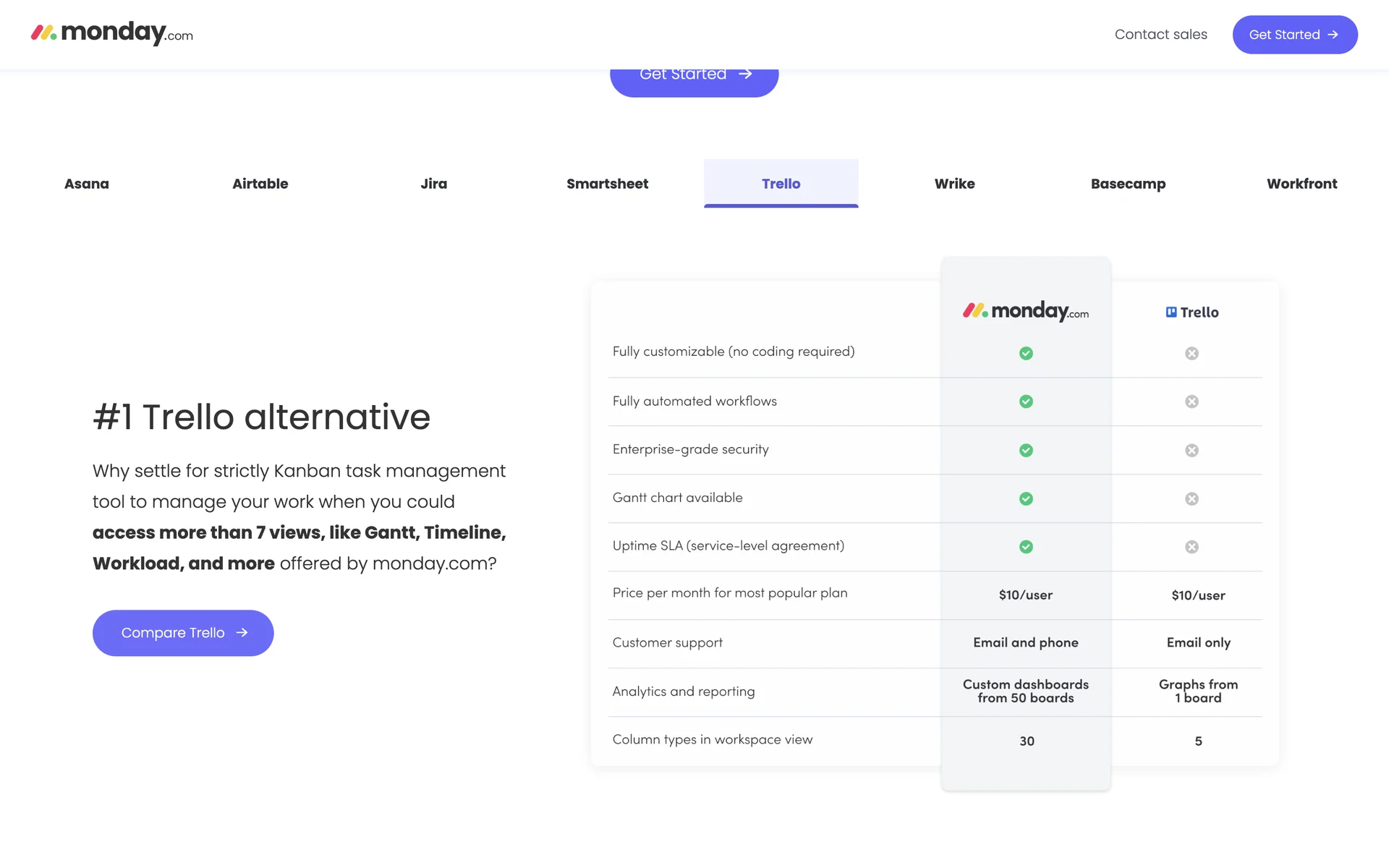Image resolution: width=1389 pixels, height=868 pixels.
Task: Click grey X for Enterprise-grade security row
Action: tap(1192, 450)
